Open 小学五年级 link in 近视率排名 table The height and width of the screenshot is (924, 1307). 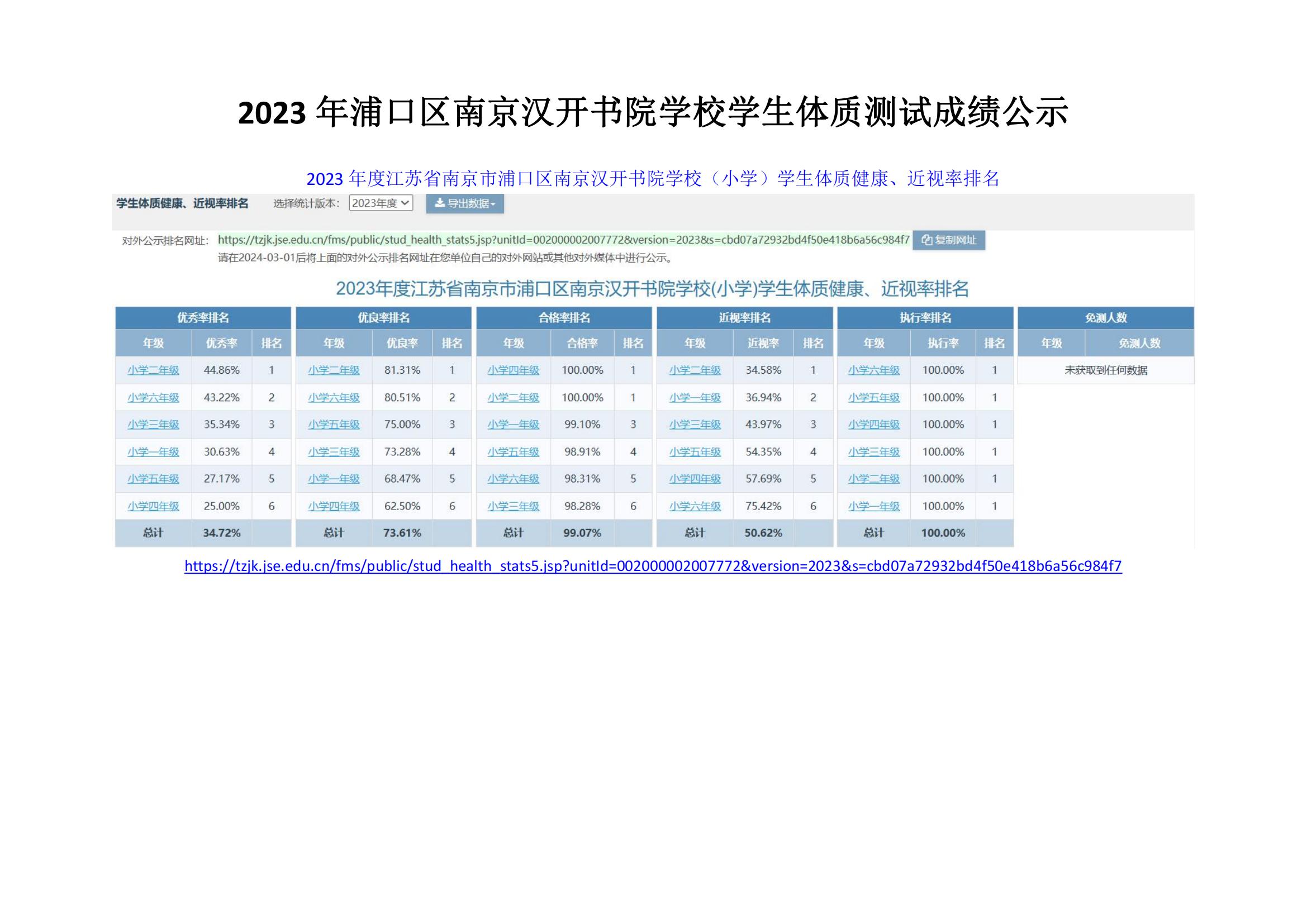tap(695, 452)
